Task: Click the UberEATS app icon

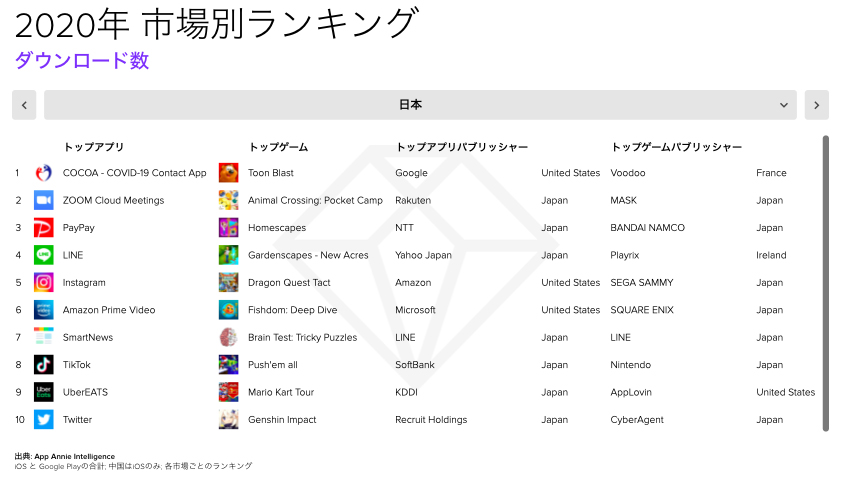Action: click(x=44, y=392)
